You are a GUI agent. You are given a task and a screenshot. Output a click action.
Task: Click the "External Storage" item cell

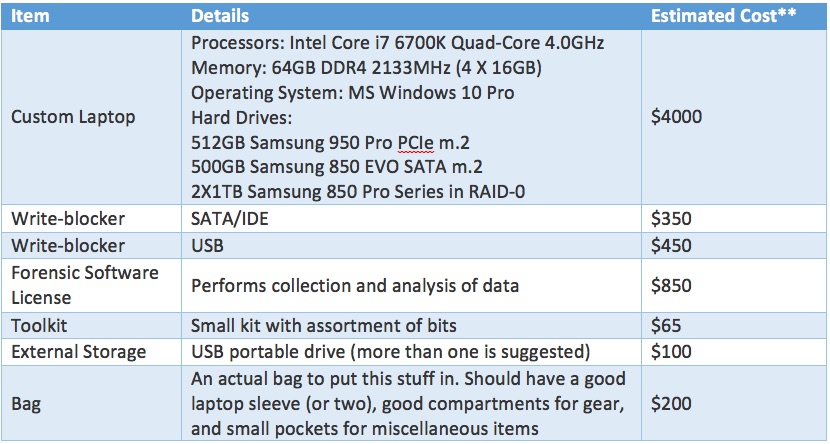tap(78, 352)
